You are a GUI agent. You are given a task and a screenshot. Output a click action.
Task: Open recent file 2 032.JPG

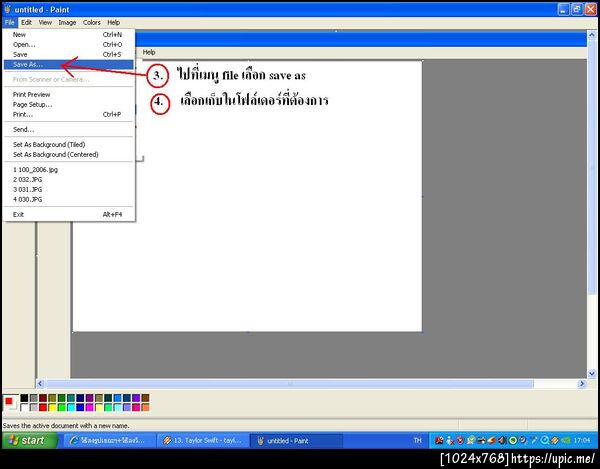(69, 179)
